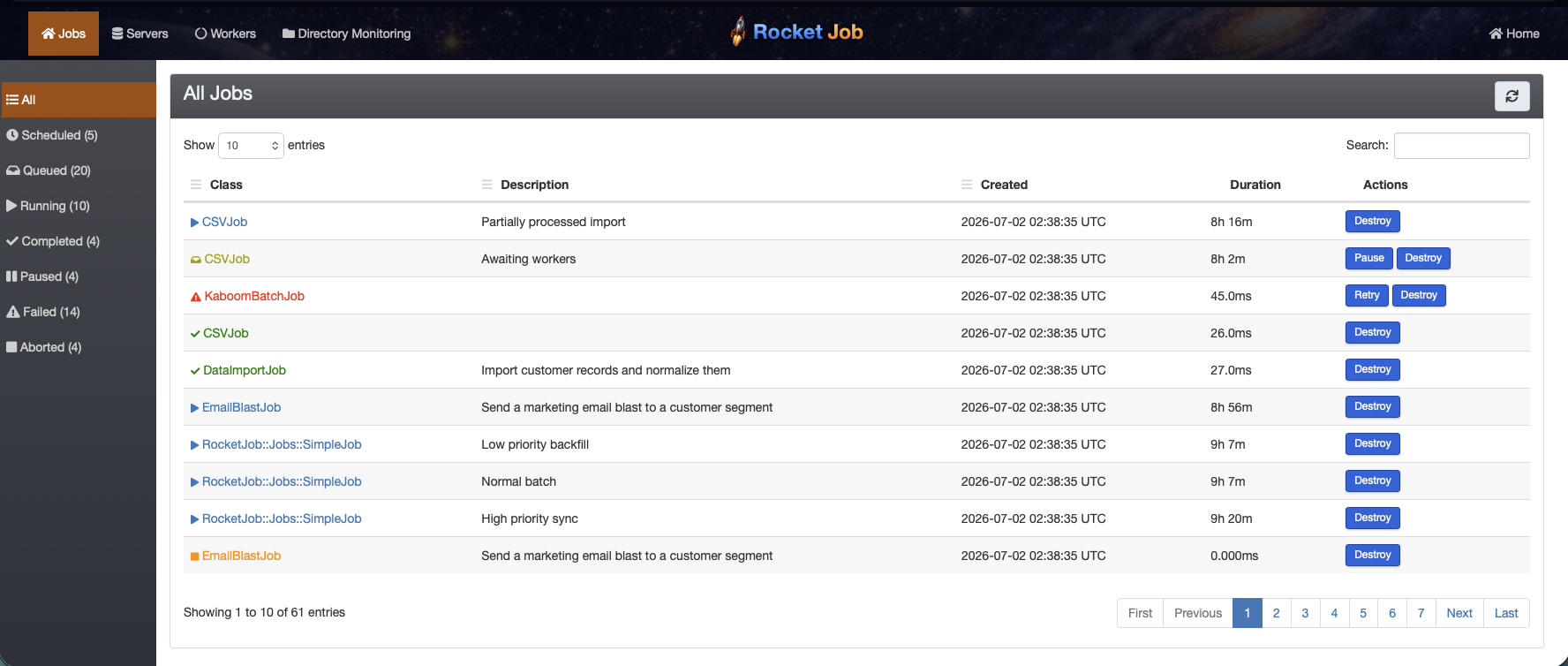This screenshot has width=1568, height=666.
Task: Click the Class column sort handle icon
Action: point(196,185)
